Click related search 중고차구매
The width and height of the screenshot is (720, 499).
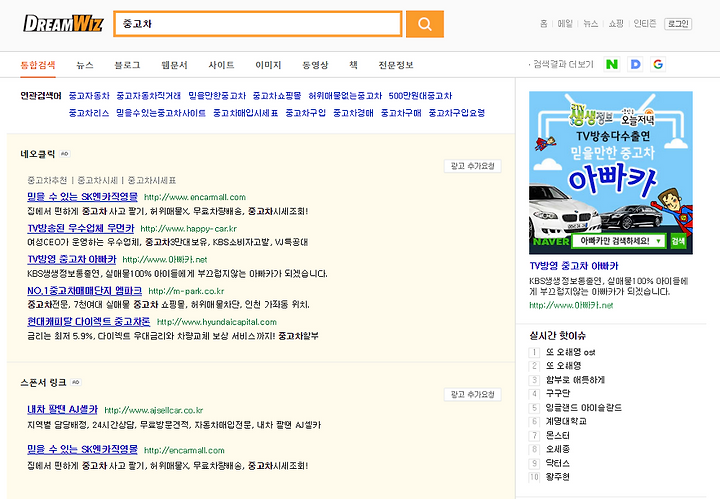click(401, 113)
